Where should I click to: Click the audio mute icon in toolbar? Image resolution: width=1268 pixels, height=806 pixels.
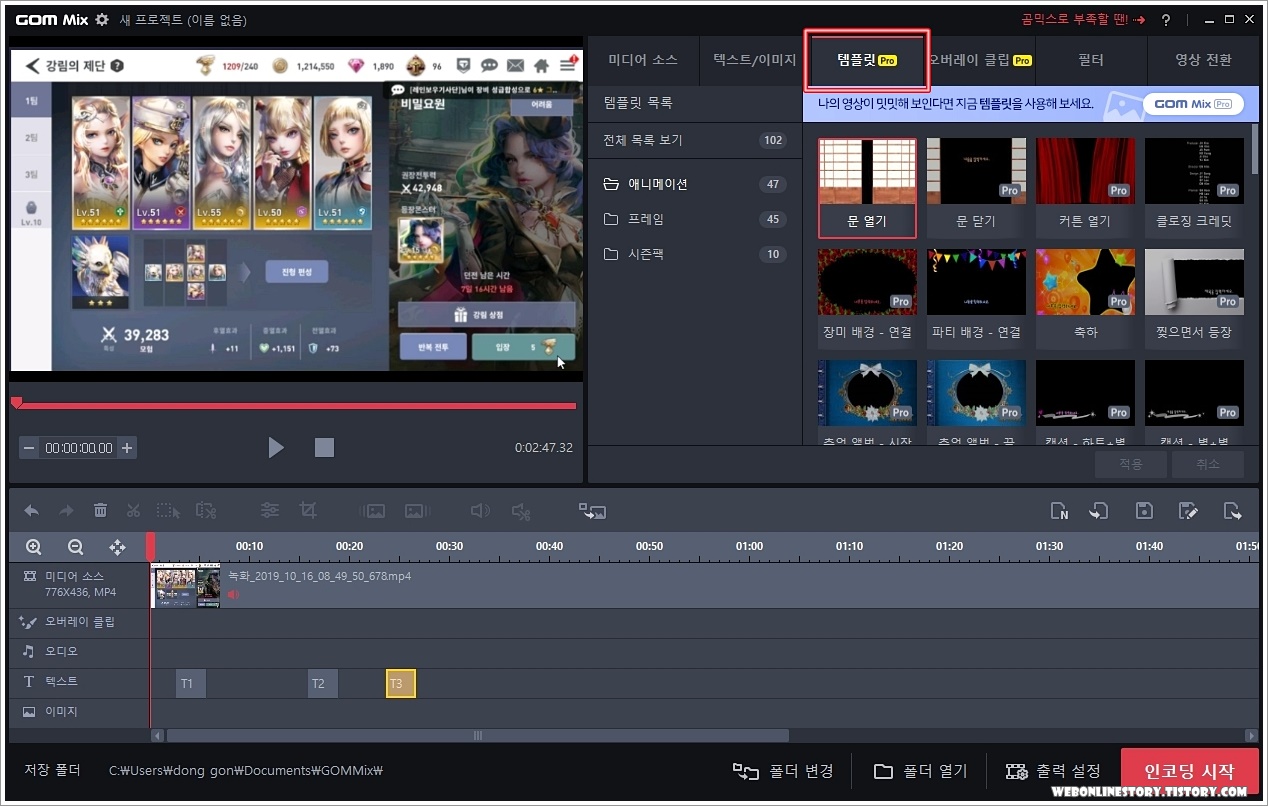[521, 511]
